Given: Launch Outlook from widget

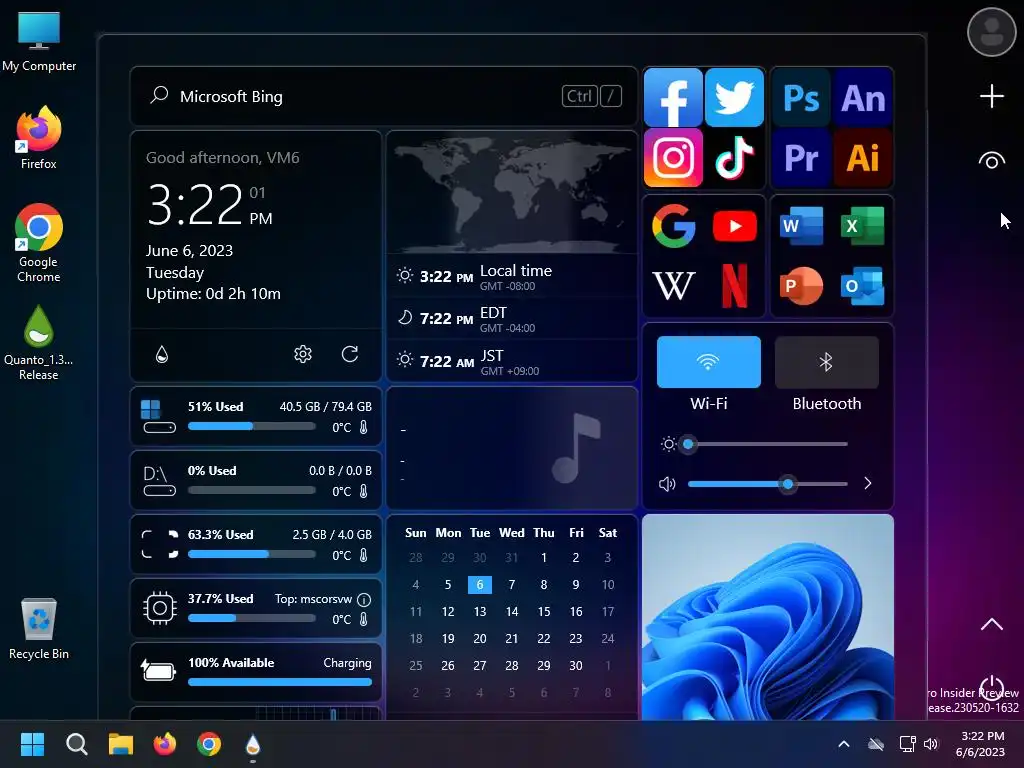Looking at the screenshot, I should point(863,285).
